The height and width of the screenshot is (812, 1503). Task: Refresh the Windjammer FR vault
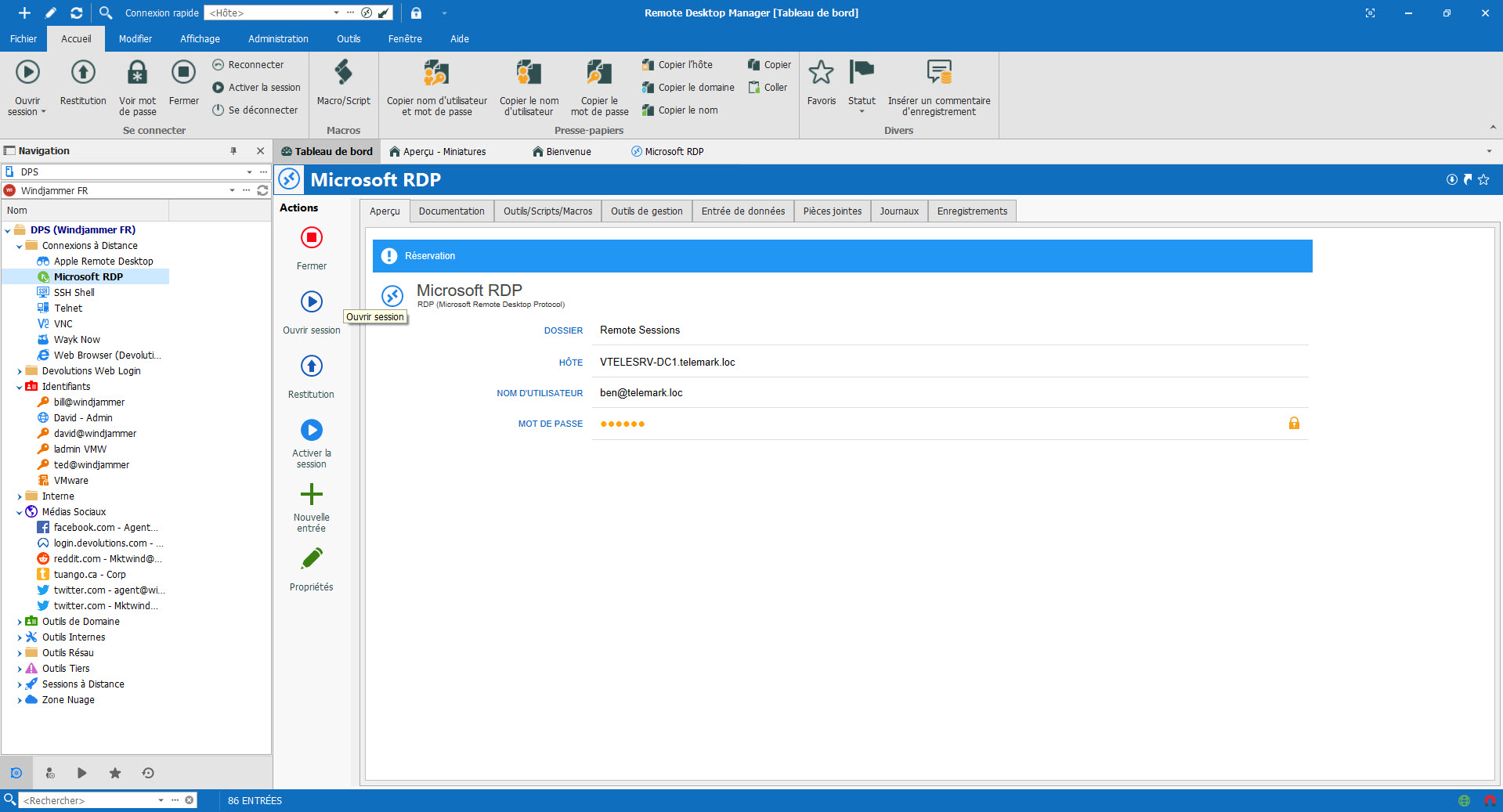tap(262, 190)
